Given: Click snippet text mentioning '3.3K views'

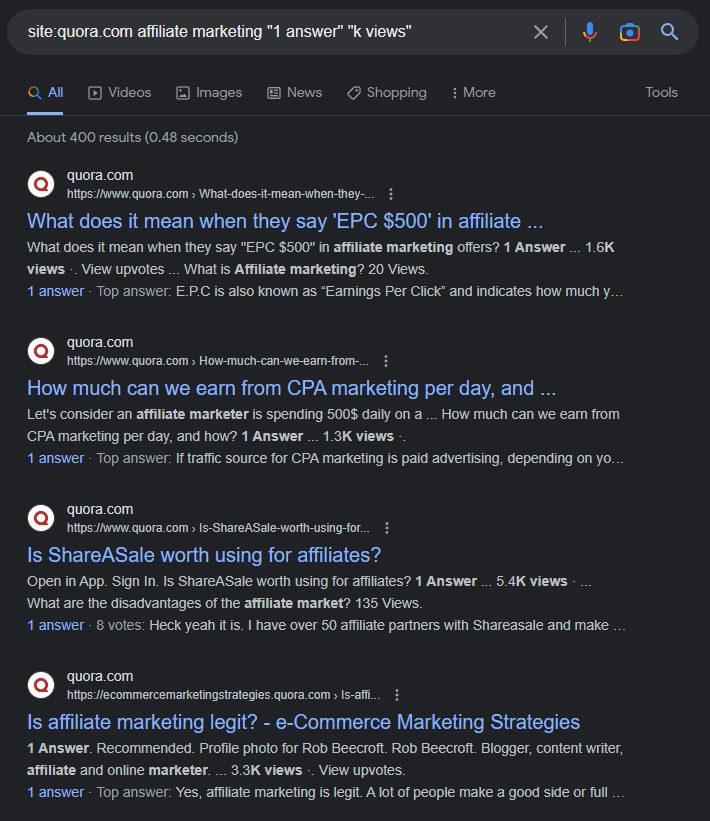Looking at the screenshot, I should click(x=325, y=760).
